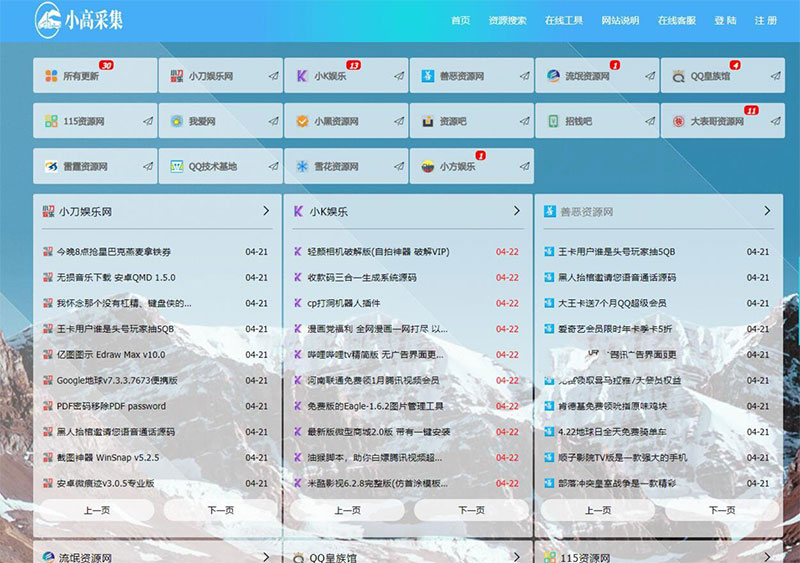Click the paper plane icon on 大表哥资源网 tile
This screenshot has height=563, width=800.
click(x=774, y=121)
